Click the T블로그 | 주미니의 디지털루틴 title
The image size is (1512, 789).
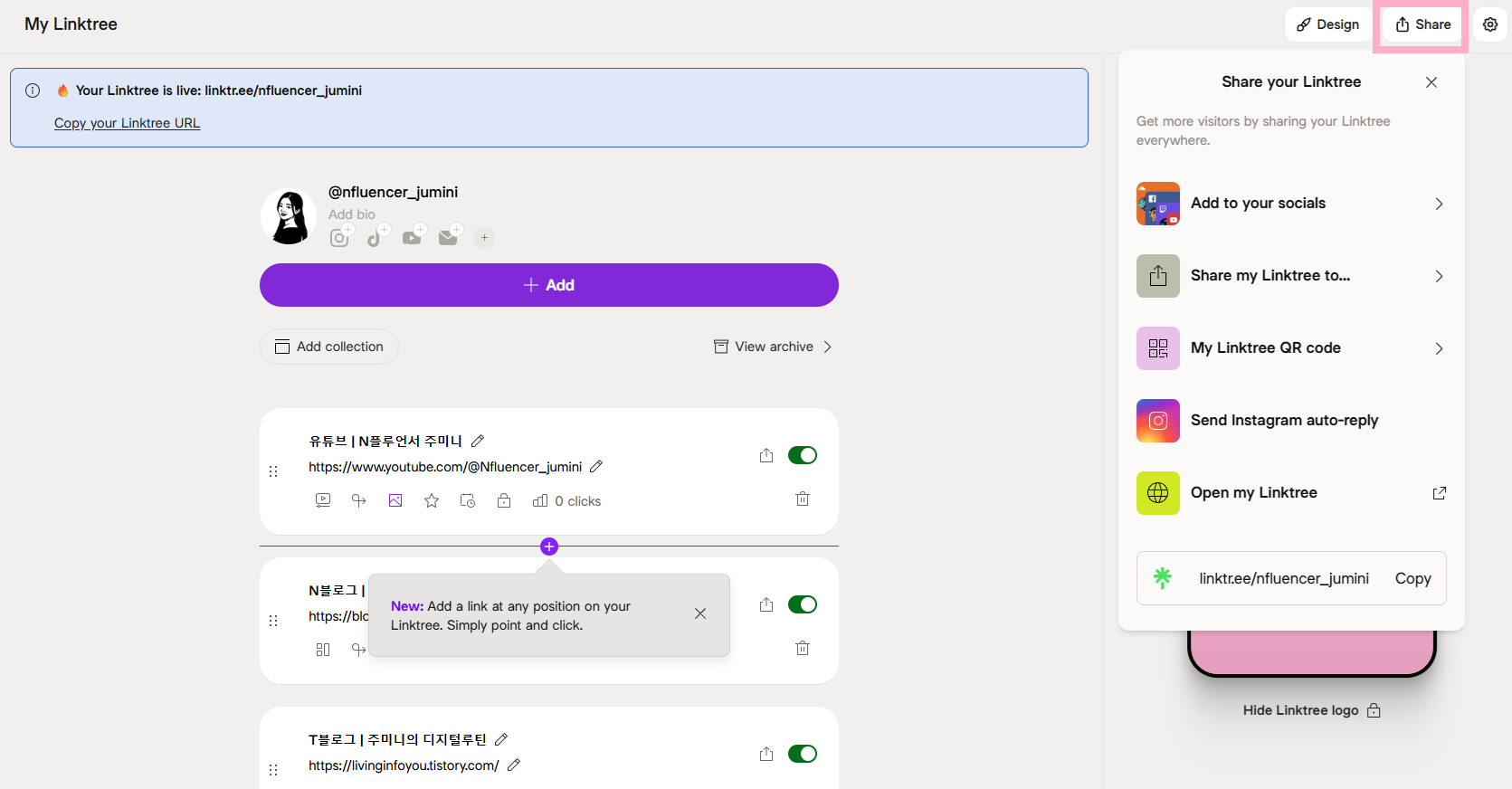pos(397,739)
